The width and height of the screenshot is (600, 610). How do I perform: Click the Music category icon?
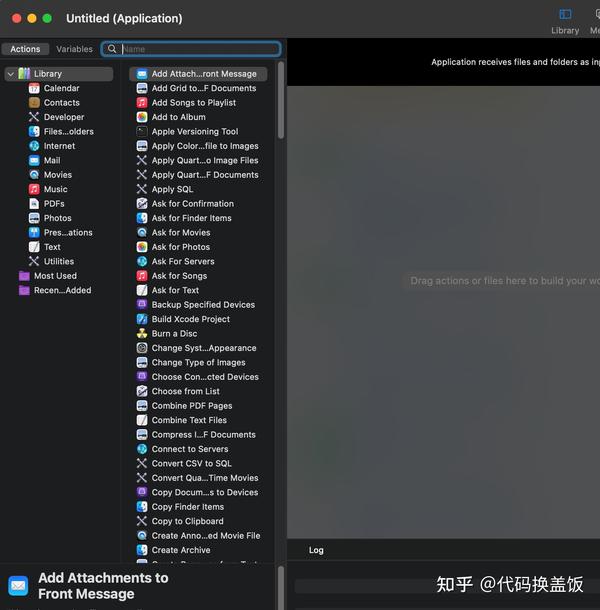tap(34, 189)
